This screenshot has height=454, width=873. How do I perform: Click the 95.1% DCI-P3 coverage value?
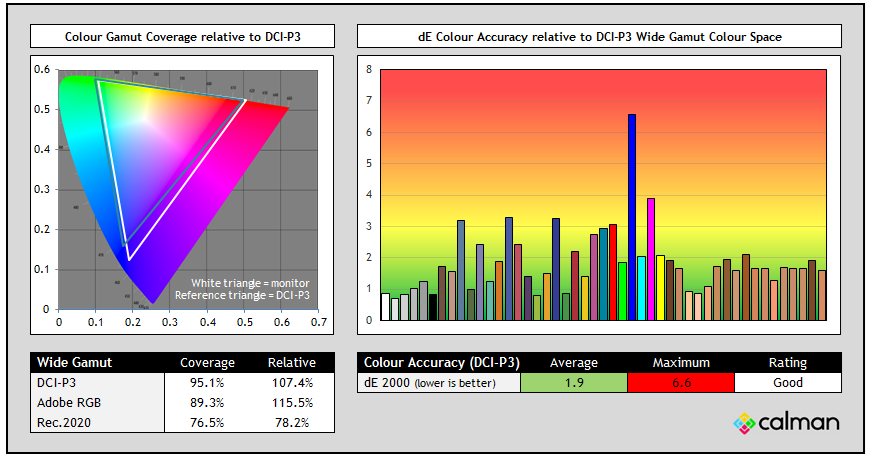[x=207, y=382]
